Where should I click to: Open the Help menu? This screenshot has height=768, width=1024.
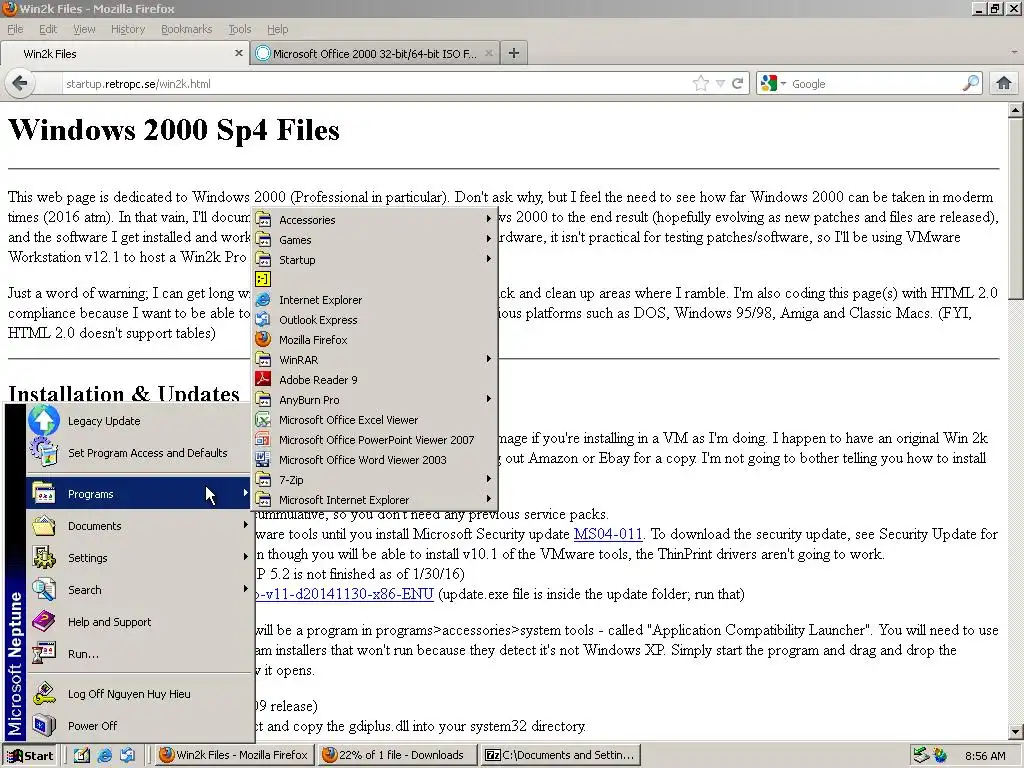coord(278,29)
